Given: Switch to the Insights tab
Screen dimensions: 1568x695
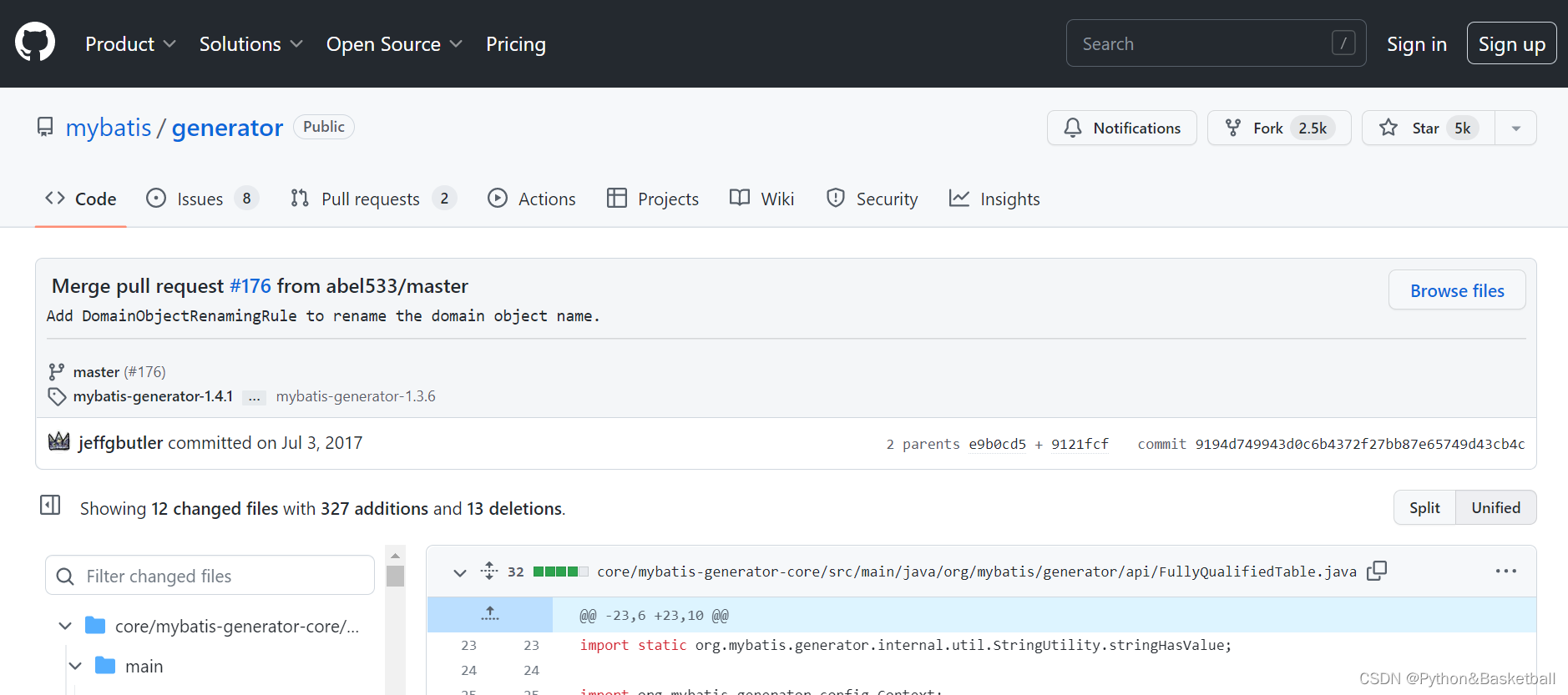Looking at the screenshot, I should click(994, 199).
